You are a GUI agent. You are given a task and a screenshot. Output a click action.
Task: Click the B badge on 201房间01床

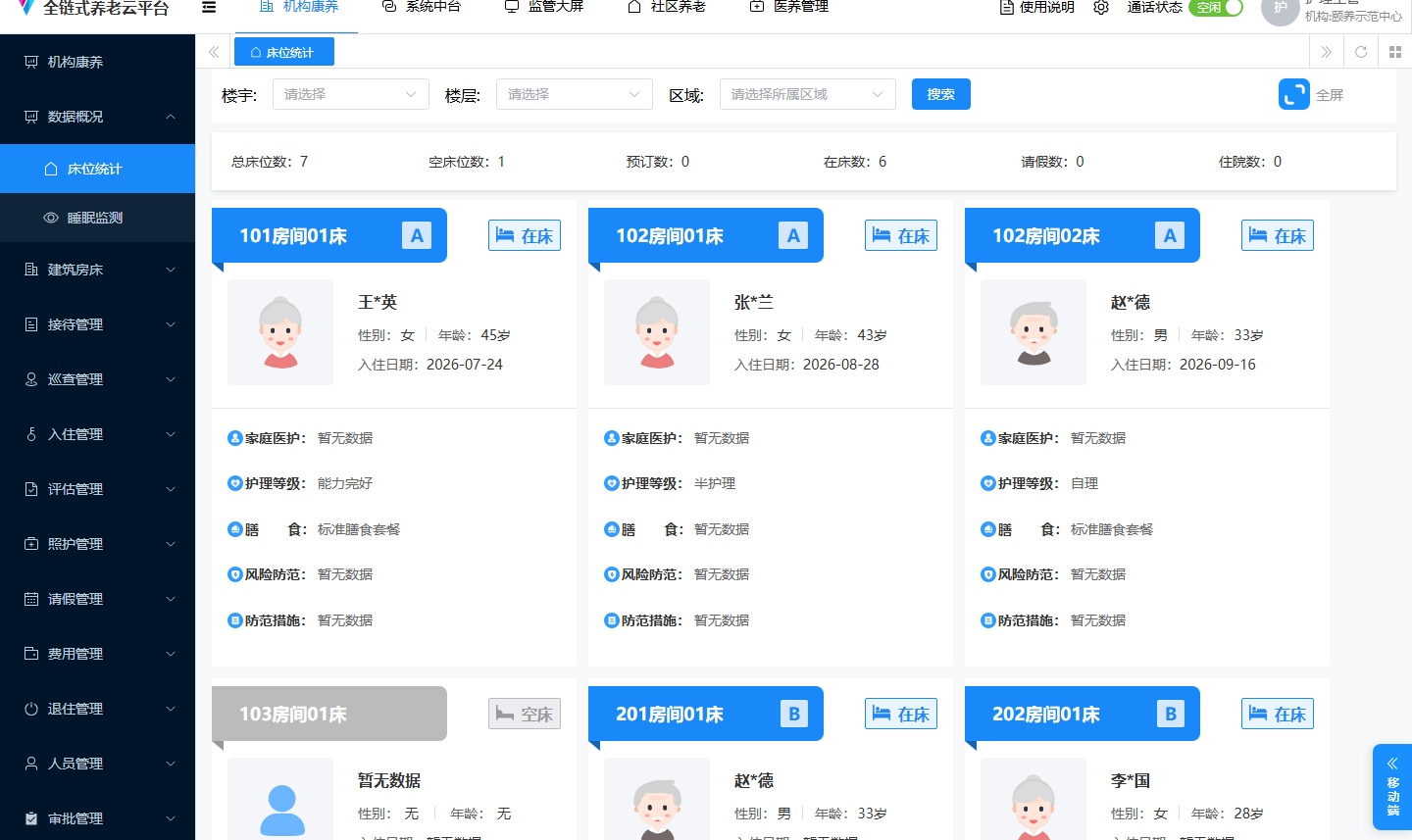click(793, 714)
